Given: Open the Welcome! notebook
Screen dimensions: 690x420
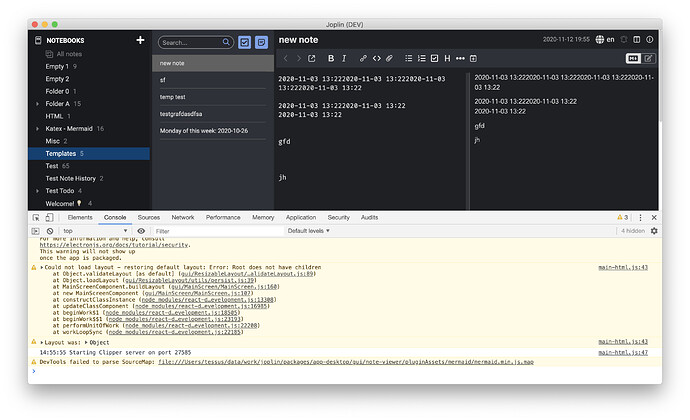Looking at the screenshot, I should 89,203.
